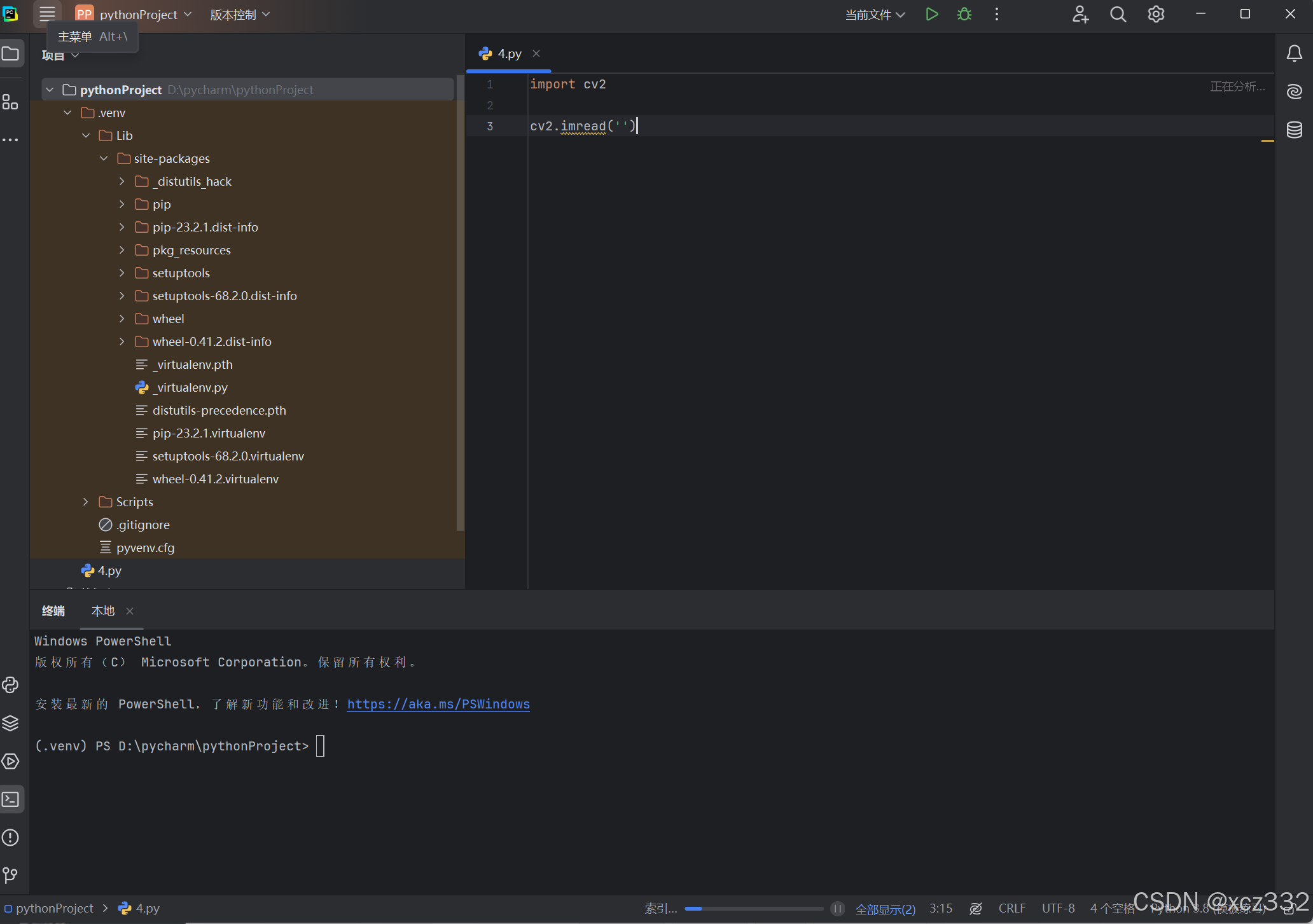Open Search Everywhere magnifier
The width and height of the screenshot is (1313, 924).
(1118, 14)
